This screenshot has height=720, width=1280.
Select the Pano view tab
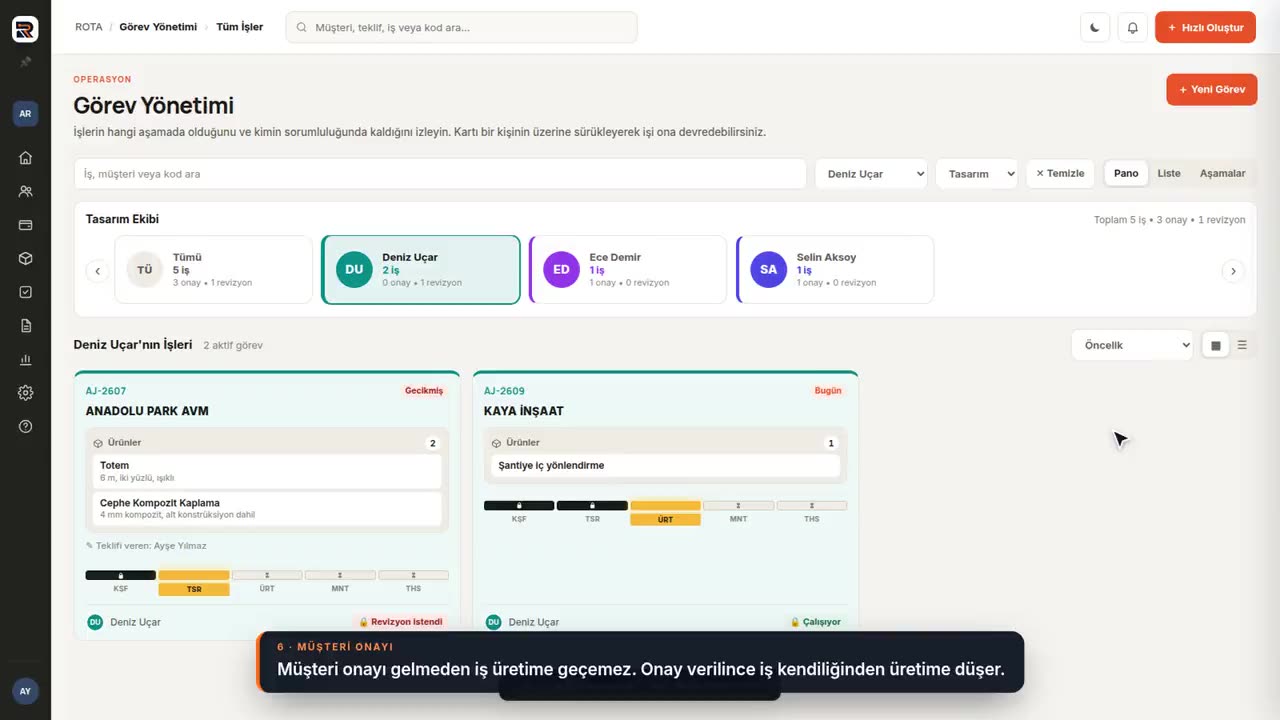click(x=1126, y=174)
